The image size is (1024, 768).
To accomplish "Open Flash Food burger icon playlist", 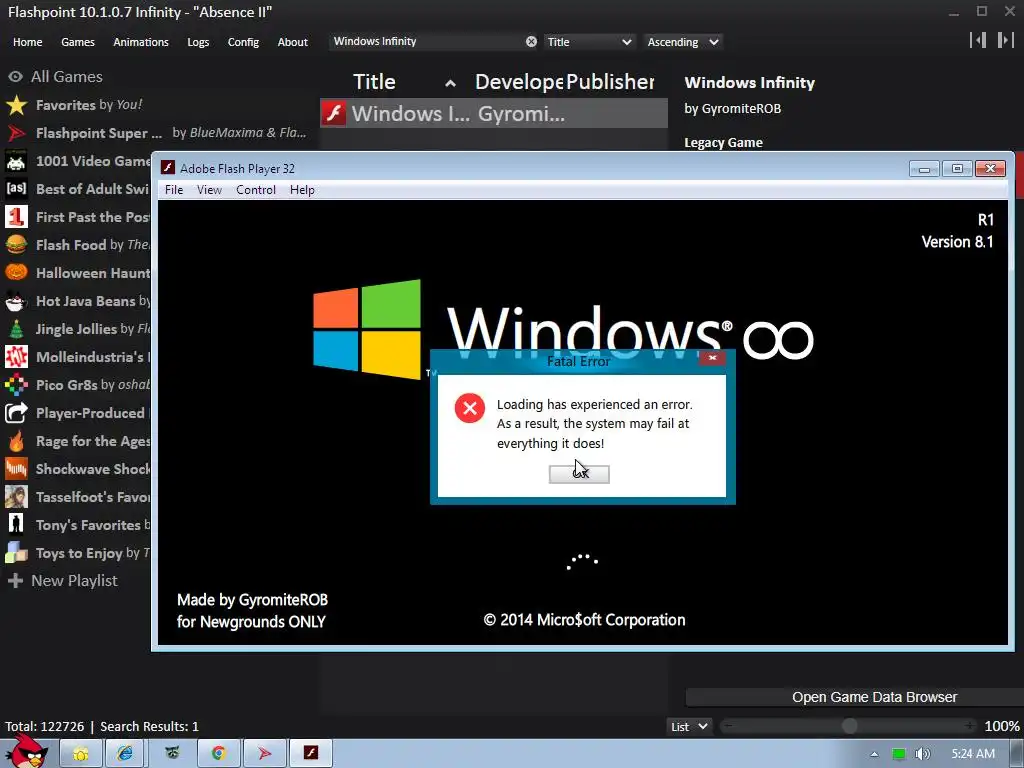I will tap(16, 245).
